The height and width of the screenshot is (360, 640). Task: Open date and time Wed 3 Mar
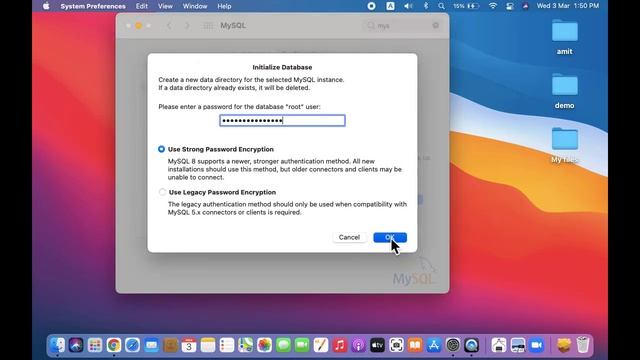click(568, 6)
